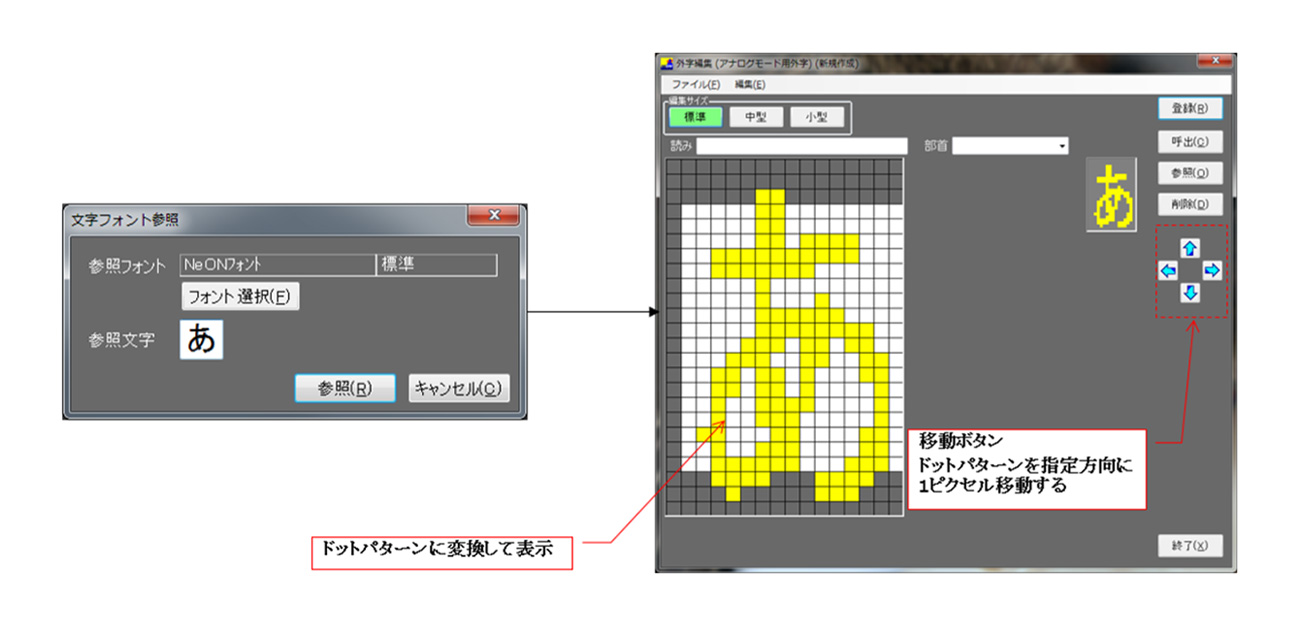This screenshot has height=626, width=1300.
Task: Click the move down arrow button
Action: [1190, 293]
